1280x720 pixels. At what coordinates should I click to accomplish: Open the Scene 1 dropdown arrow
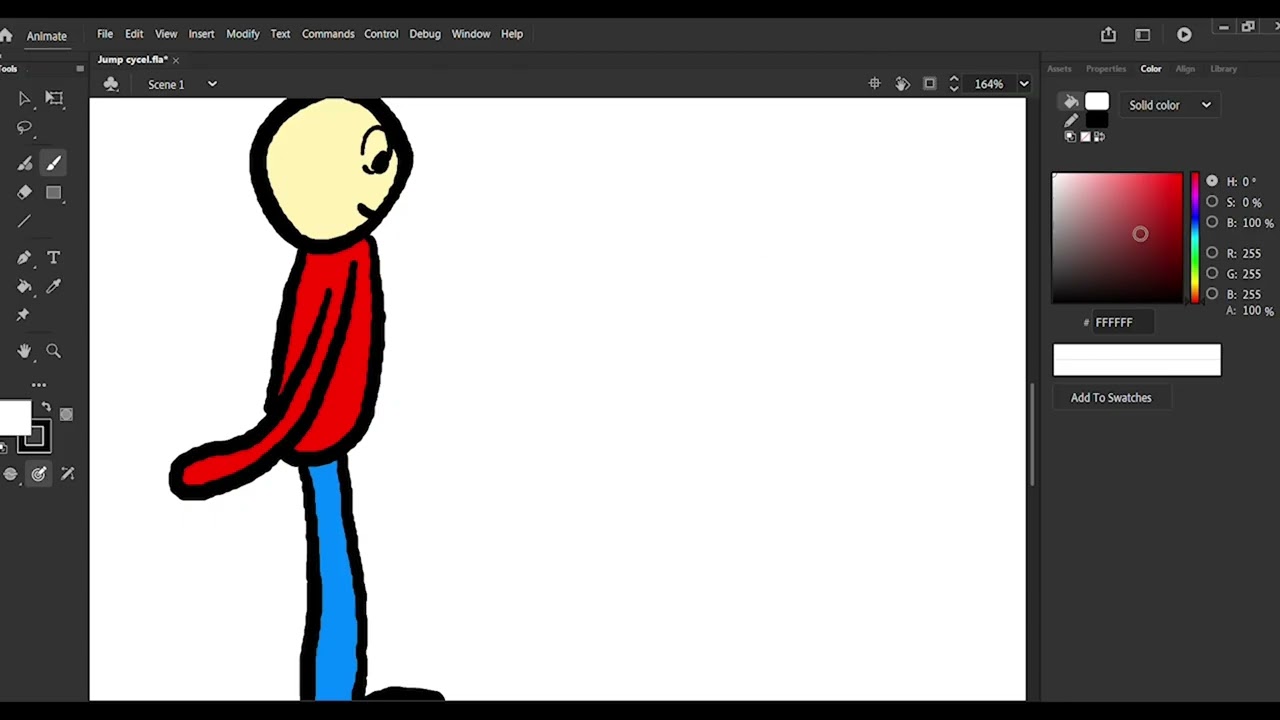pos(212,84)
